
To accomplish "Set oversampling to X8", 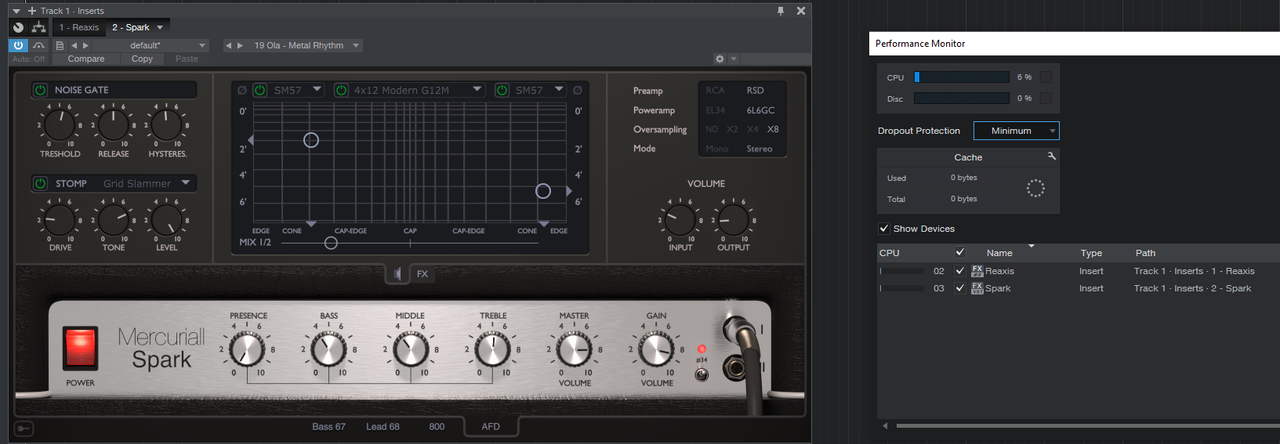I will tap(773, 129).
